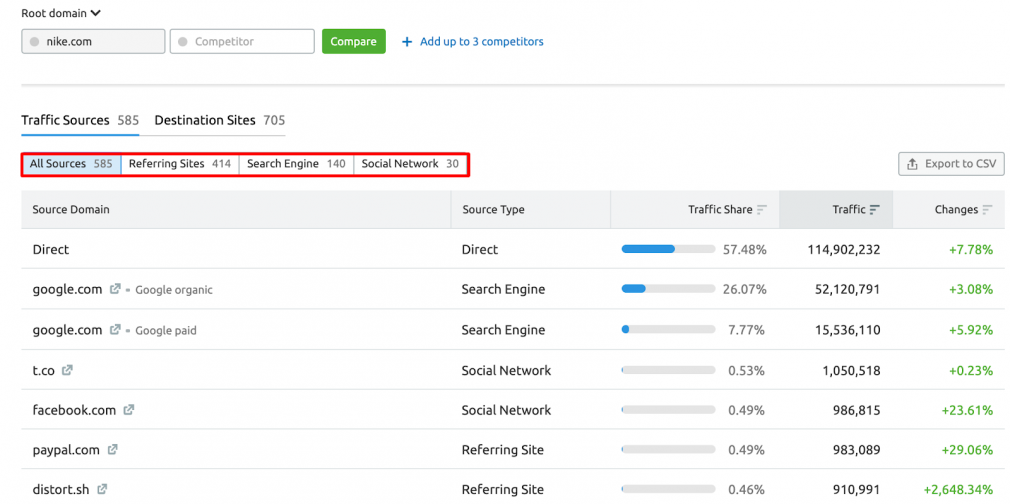Click the export icon in Export to CSV
Screen dimensions: 1010x504
[912, 164]
